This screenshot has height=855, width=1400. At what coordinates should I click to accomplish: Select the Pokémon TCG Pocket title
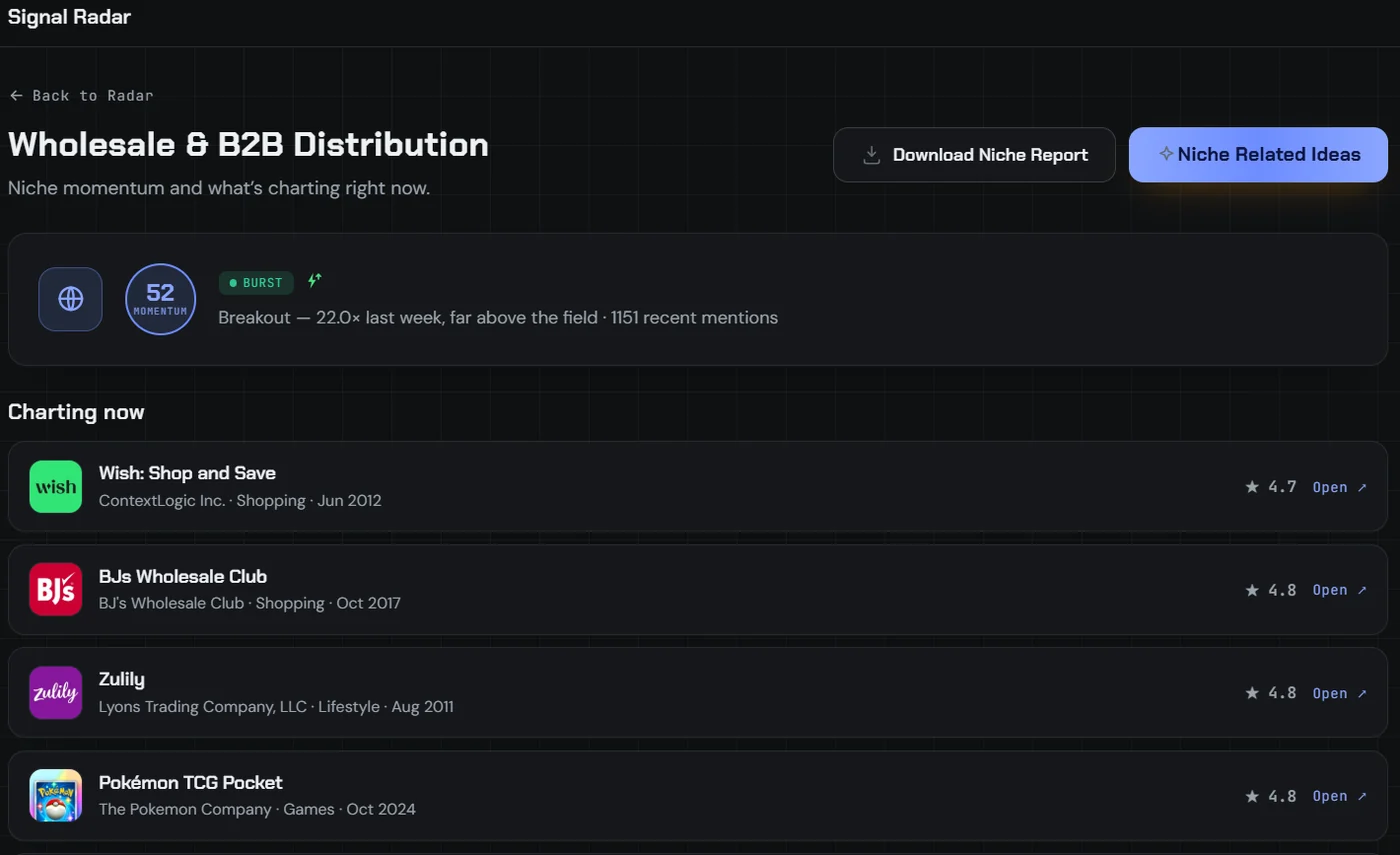pos(191,782)
